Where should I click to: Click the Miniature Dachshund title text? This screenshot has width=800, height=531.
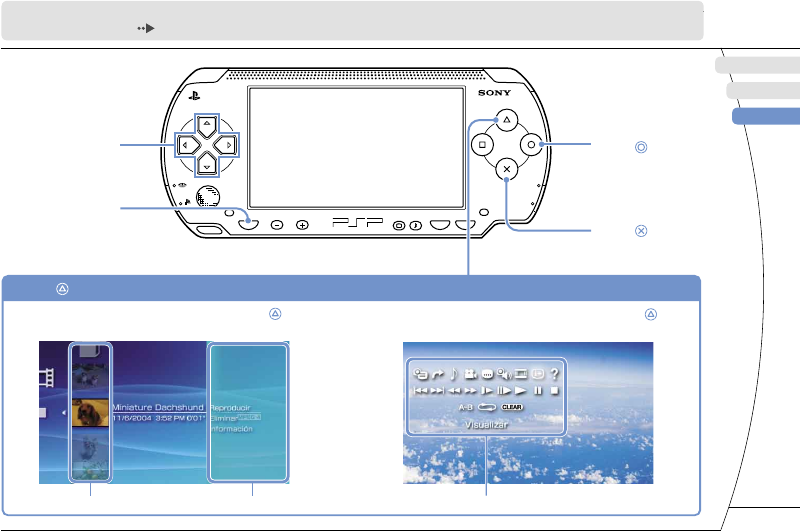click(x=158, y=407)
